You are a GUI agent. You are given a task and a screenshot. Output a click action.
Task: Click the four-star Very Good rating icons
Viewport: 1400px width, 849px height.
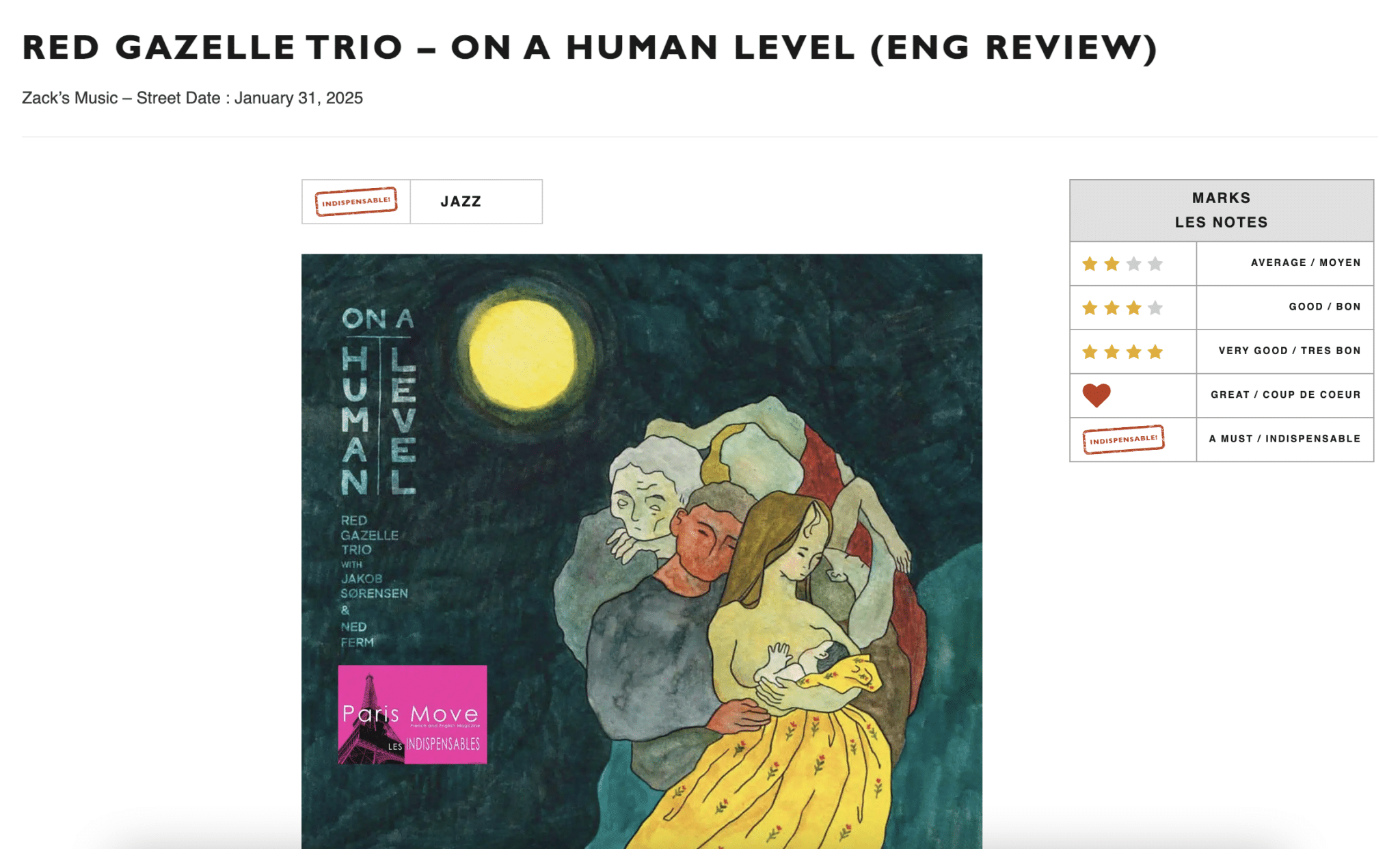coord(1122,351)
